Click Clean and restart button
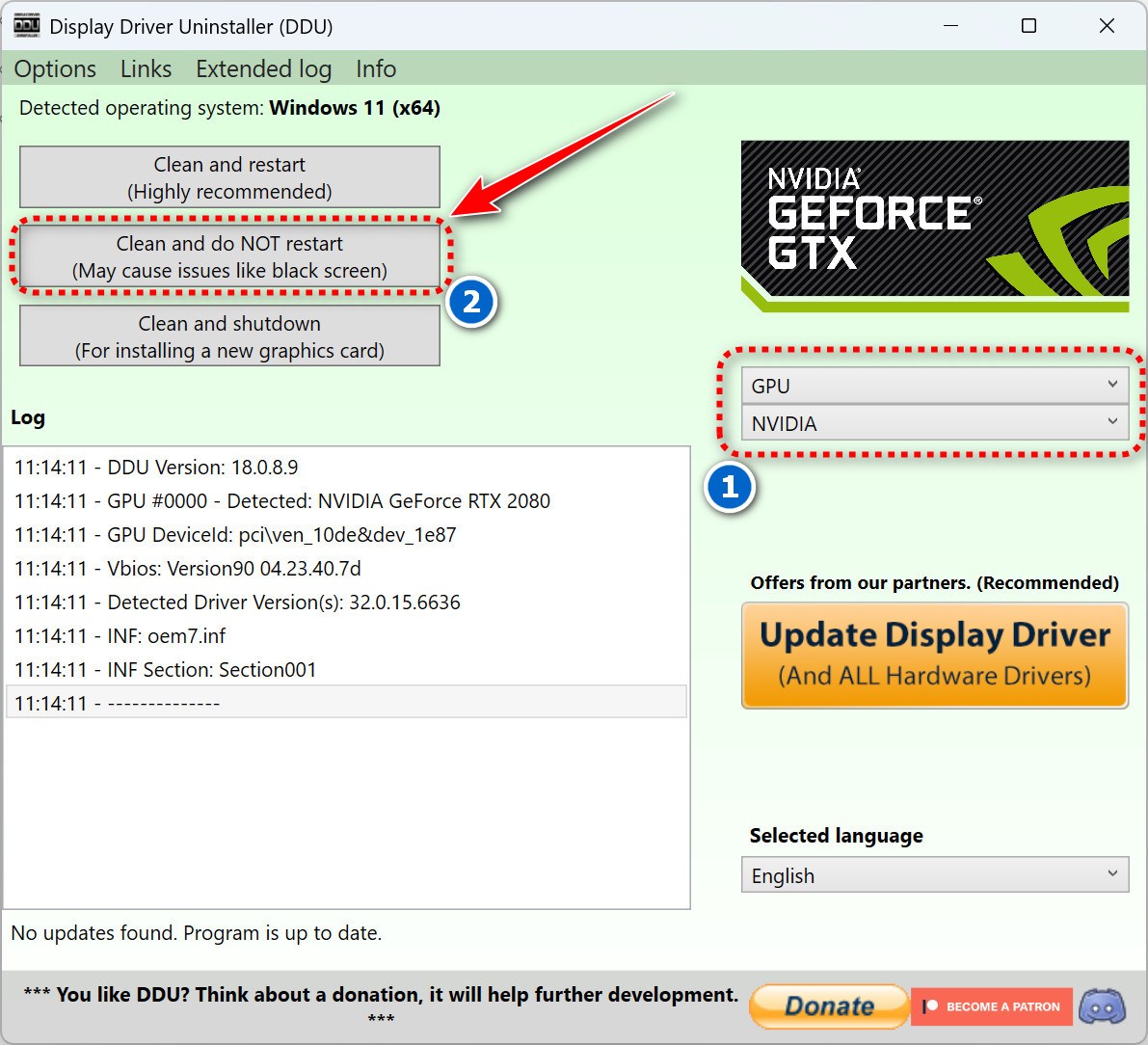Screen dimensions: 1148x1045 pyautogui.click(x=230, y=177)
